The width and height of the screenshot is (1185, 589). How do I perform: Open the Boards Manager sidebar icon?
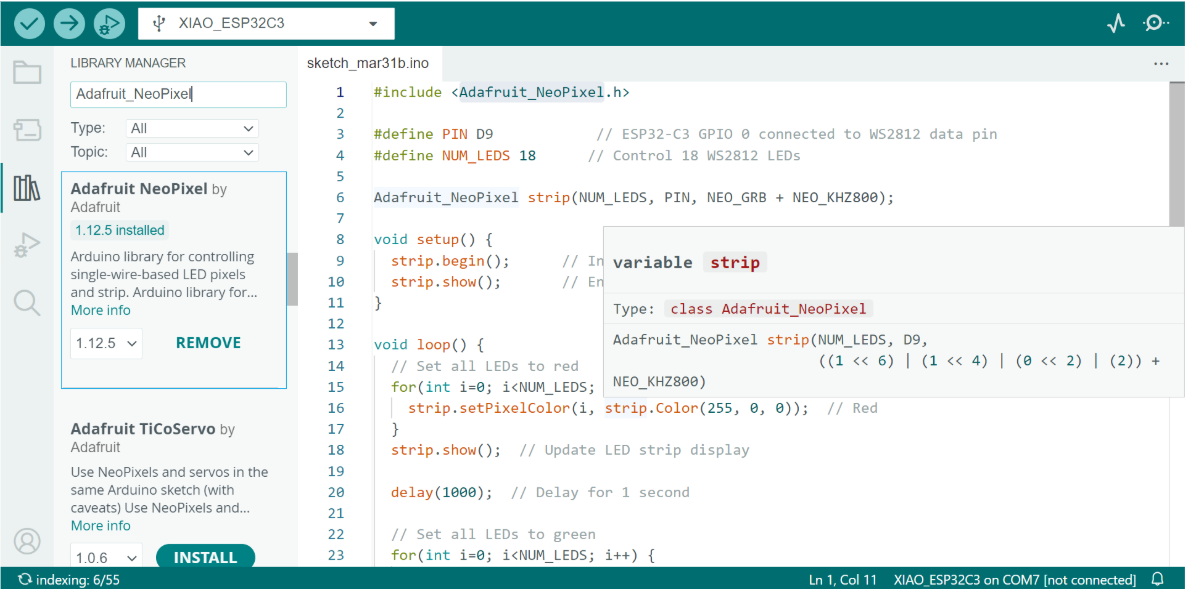point(27,129)
